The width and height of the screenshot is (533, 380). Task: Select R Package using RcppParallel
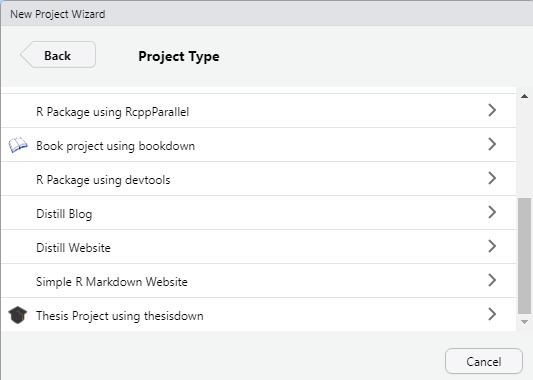pos(258,111)
